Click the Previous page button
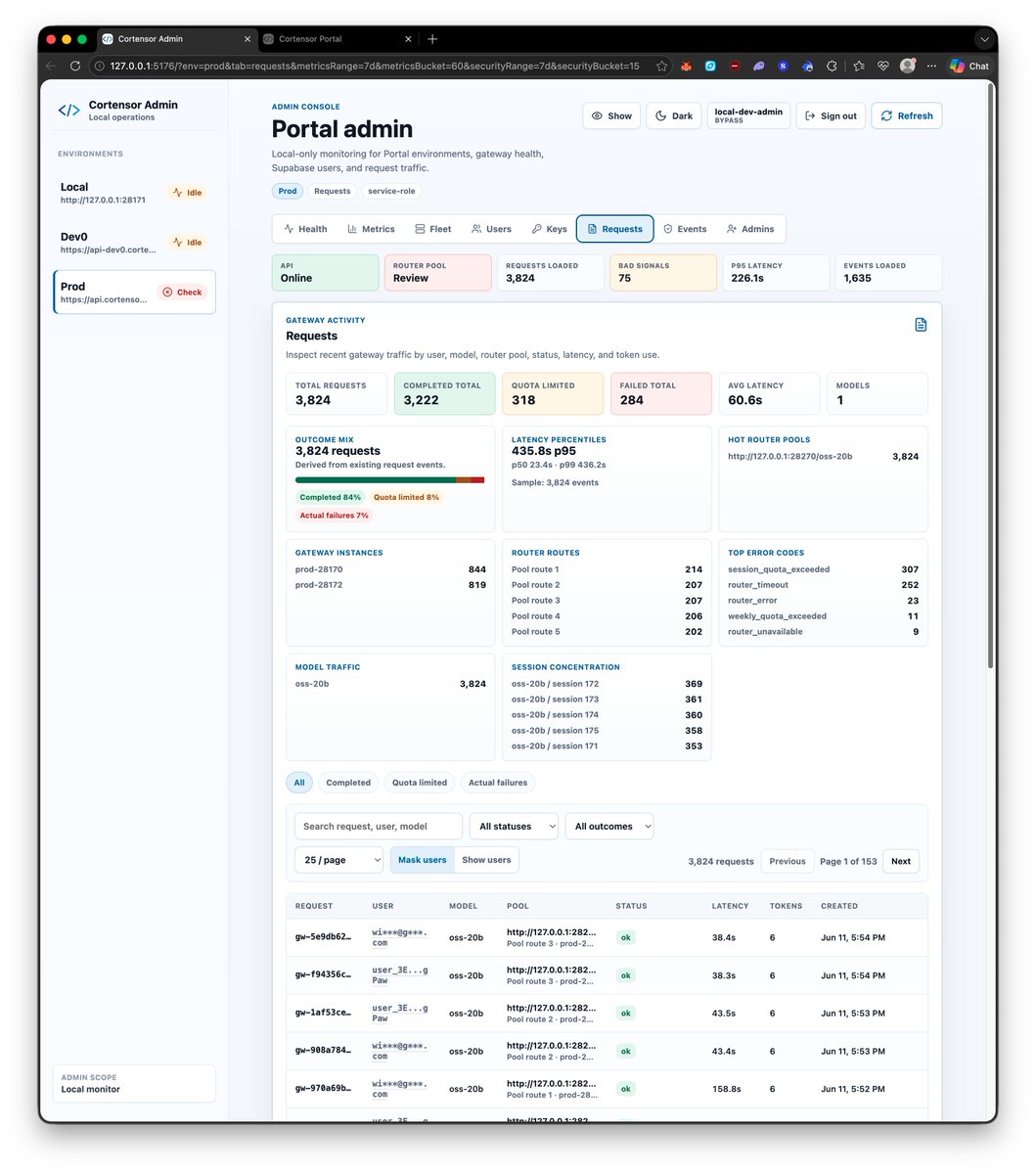The image size is (1036, 1174). click(x=788, y=861)
